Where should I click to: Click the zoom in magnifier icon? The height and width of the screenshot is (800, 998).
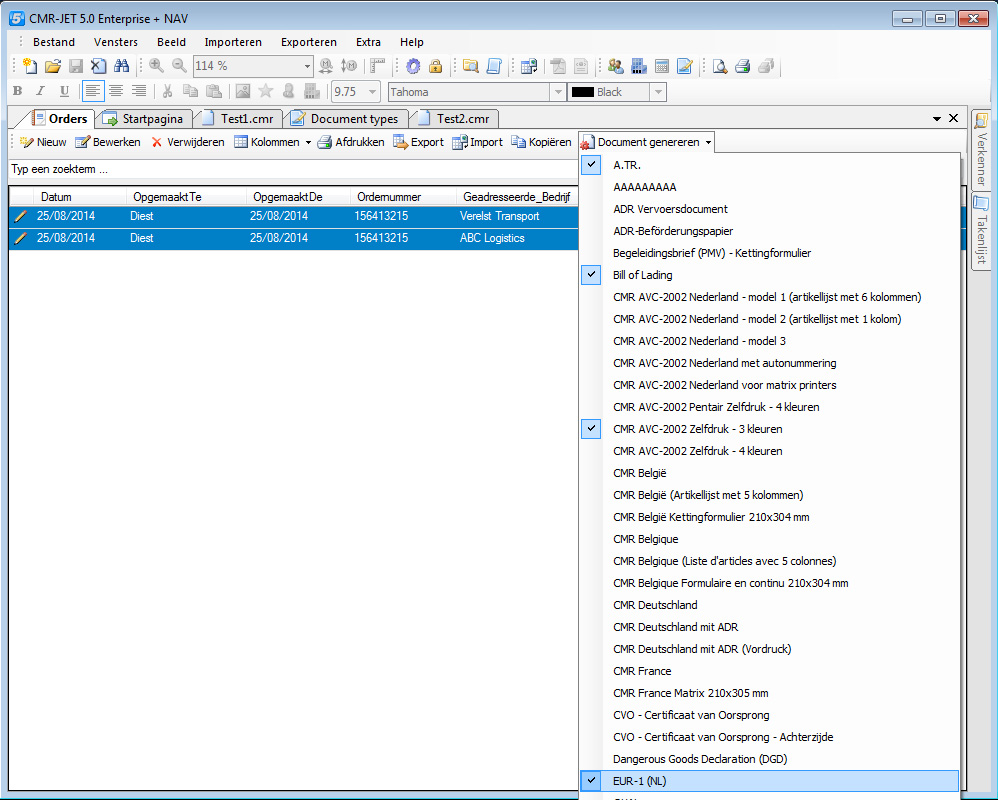pos(157,67)
